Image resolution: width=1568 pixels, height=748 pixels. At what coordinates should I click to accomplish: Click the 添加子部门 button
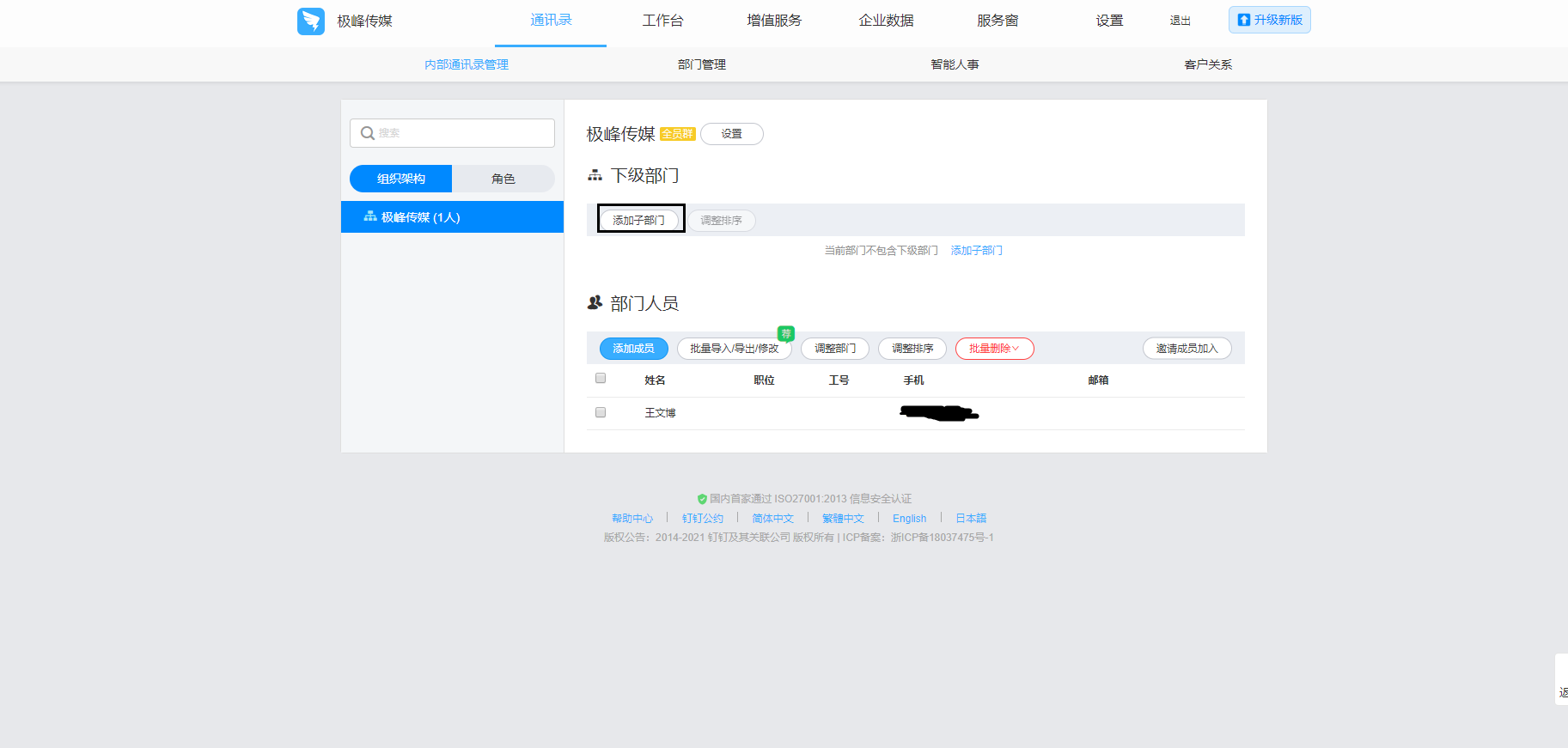pyautogui.click(x=638, y=221)
